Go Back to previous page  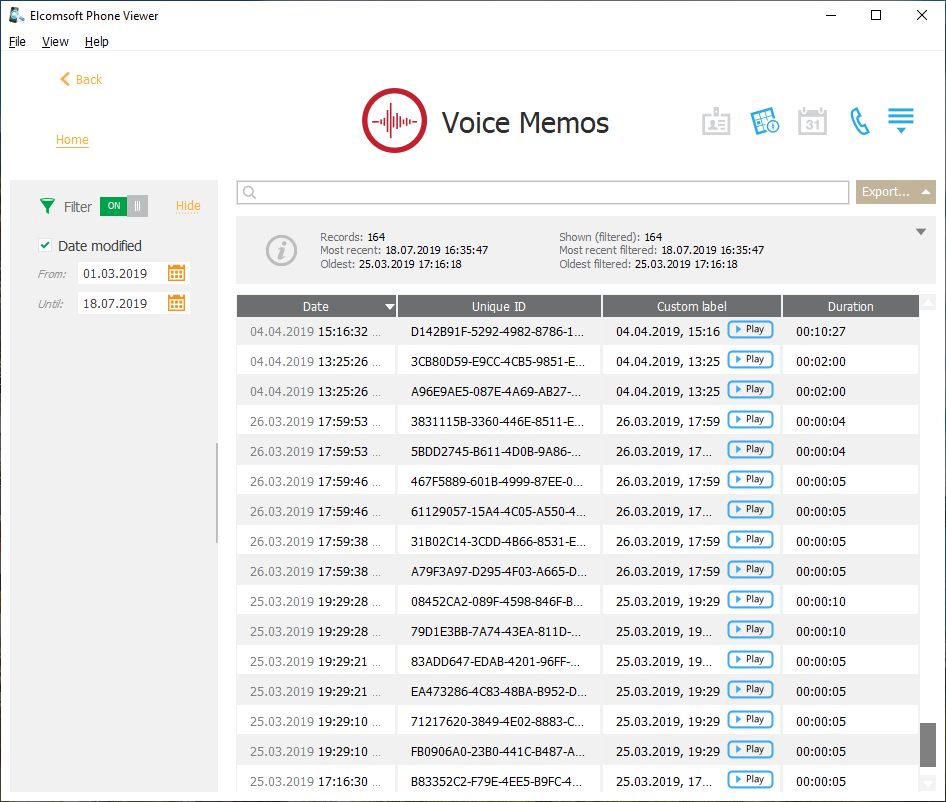point(81,79)
